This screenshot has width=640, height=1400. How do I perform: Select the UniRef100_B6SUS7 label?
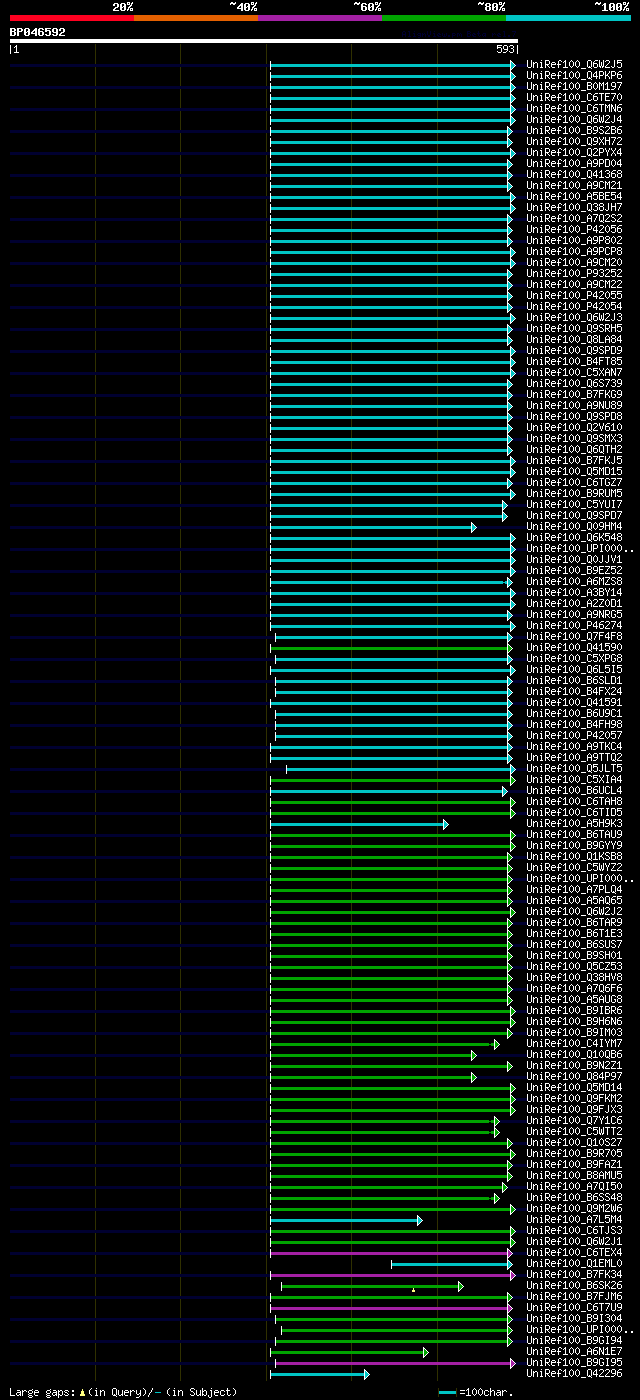574,944
